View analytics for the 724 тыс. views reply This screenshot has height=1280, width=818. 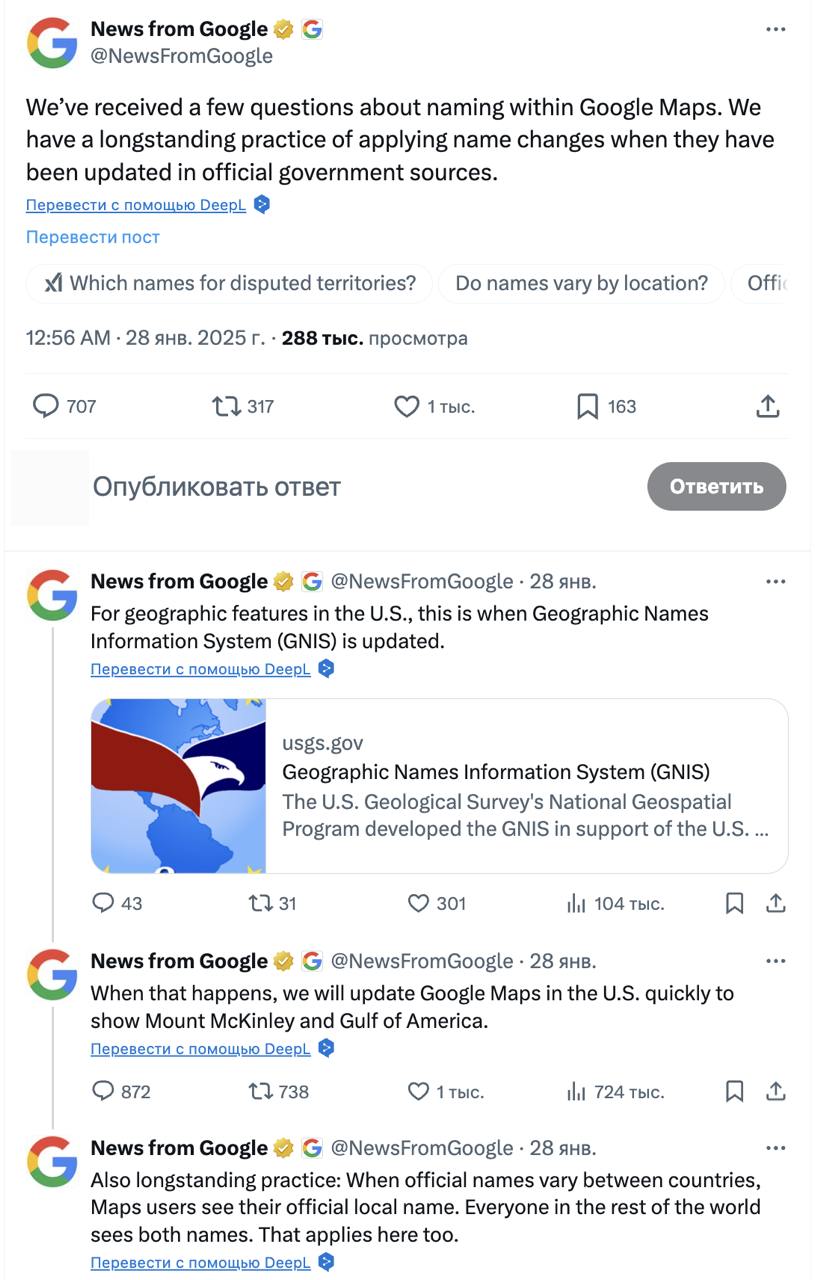click(x=577, y=1092)
